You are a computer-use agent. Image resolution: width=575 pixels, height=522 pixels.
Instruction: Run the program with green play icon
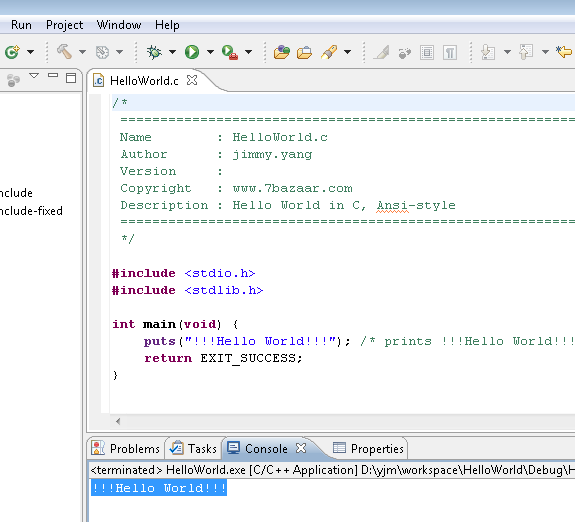pyautogui.click(x=192, y=52)
